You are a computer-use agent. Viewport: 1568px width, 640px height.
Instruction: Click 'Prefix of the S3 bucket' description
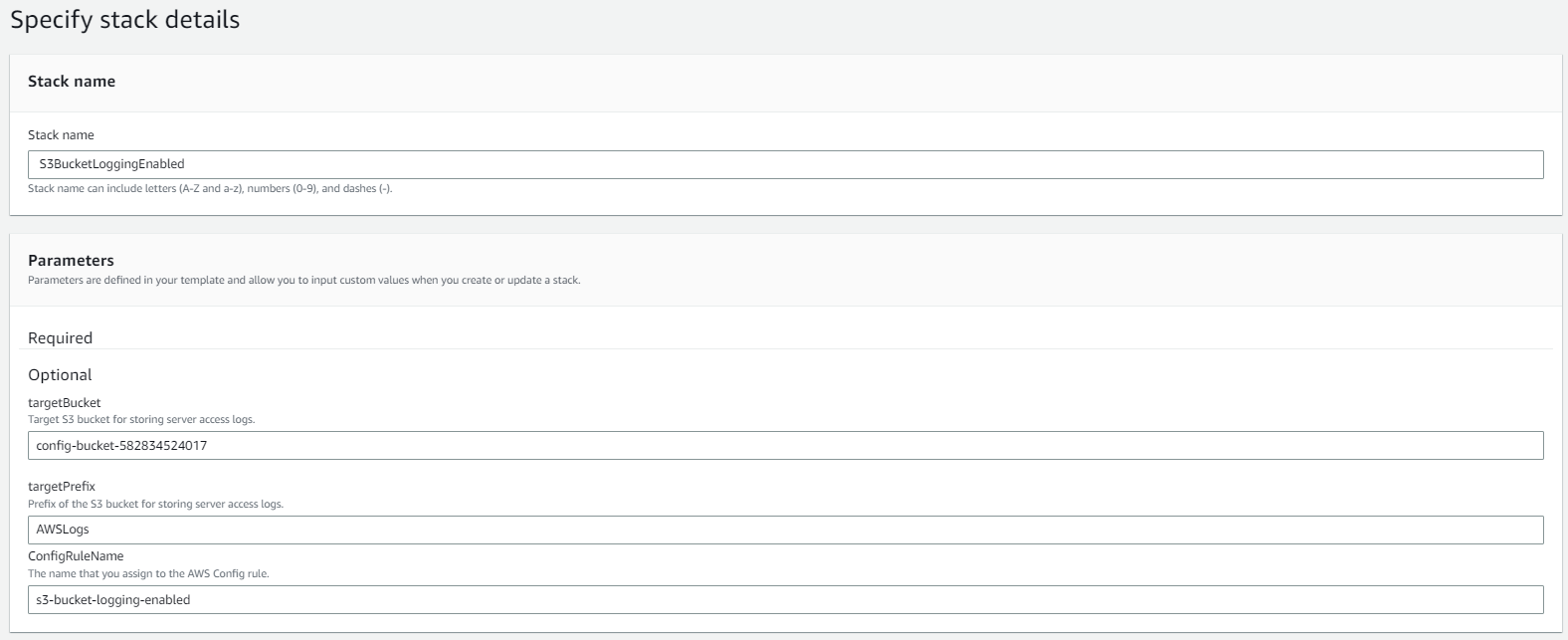click(155, 504)
